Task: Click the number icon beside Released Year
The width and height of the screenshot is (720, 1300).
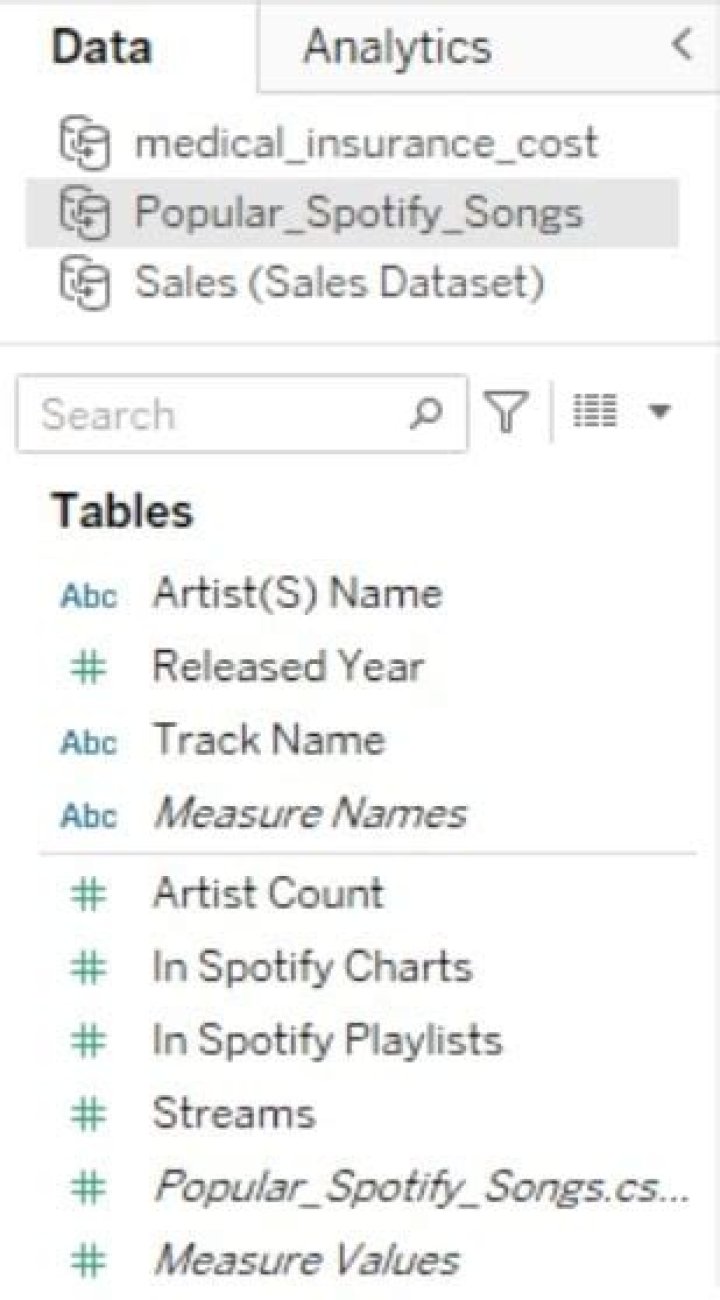Action: [88, 668]
